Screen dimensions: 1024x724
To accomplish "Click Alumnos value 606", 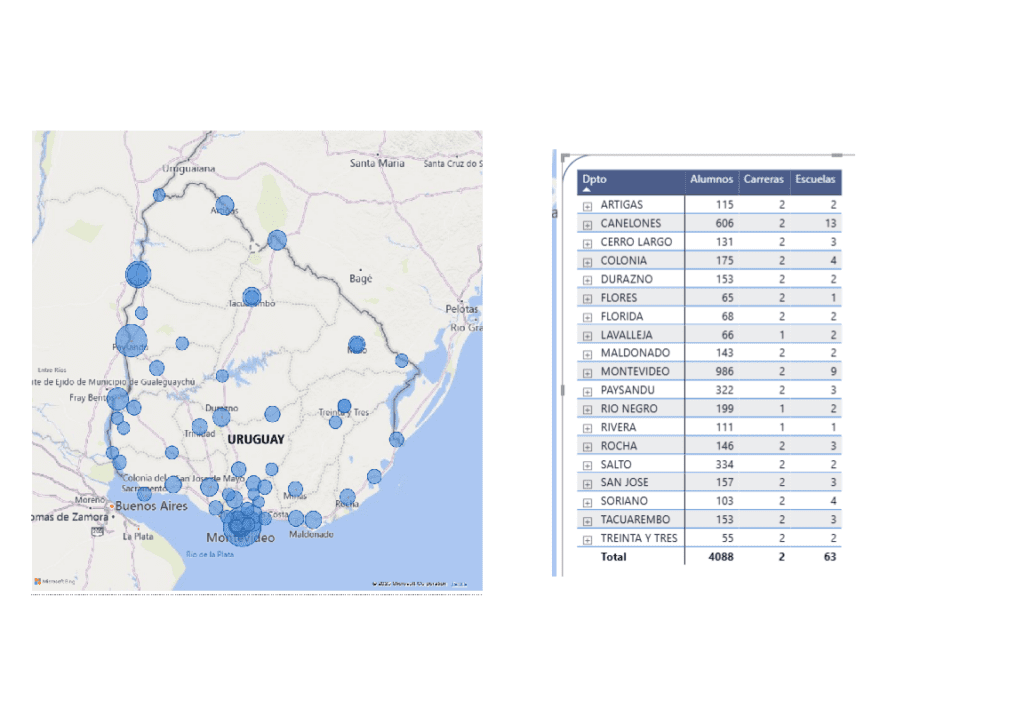I will pyautogui.click(x=724, y=223).
